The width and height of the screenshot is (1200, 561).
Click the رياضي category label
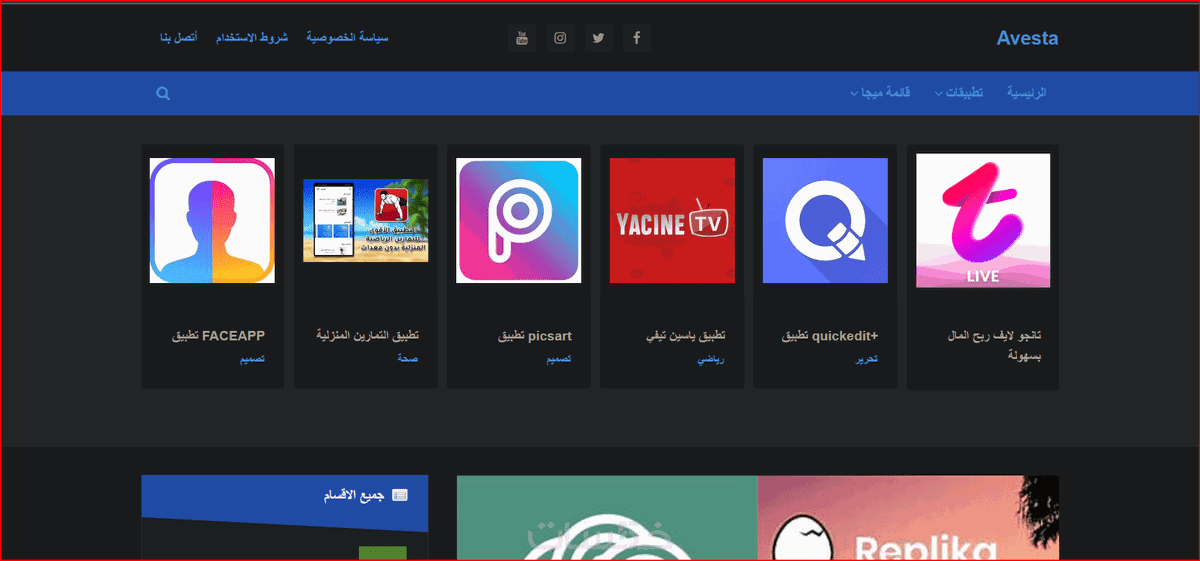[x=711, y=359]
